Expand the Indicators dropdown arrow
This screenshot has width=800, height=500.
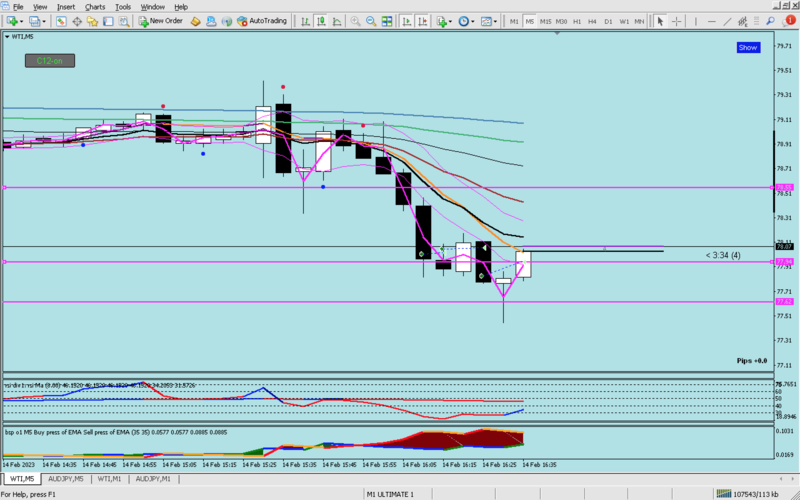click(x=450, y=21)
